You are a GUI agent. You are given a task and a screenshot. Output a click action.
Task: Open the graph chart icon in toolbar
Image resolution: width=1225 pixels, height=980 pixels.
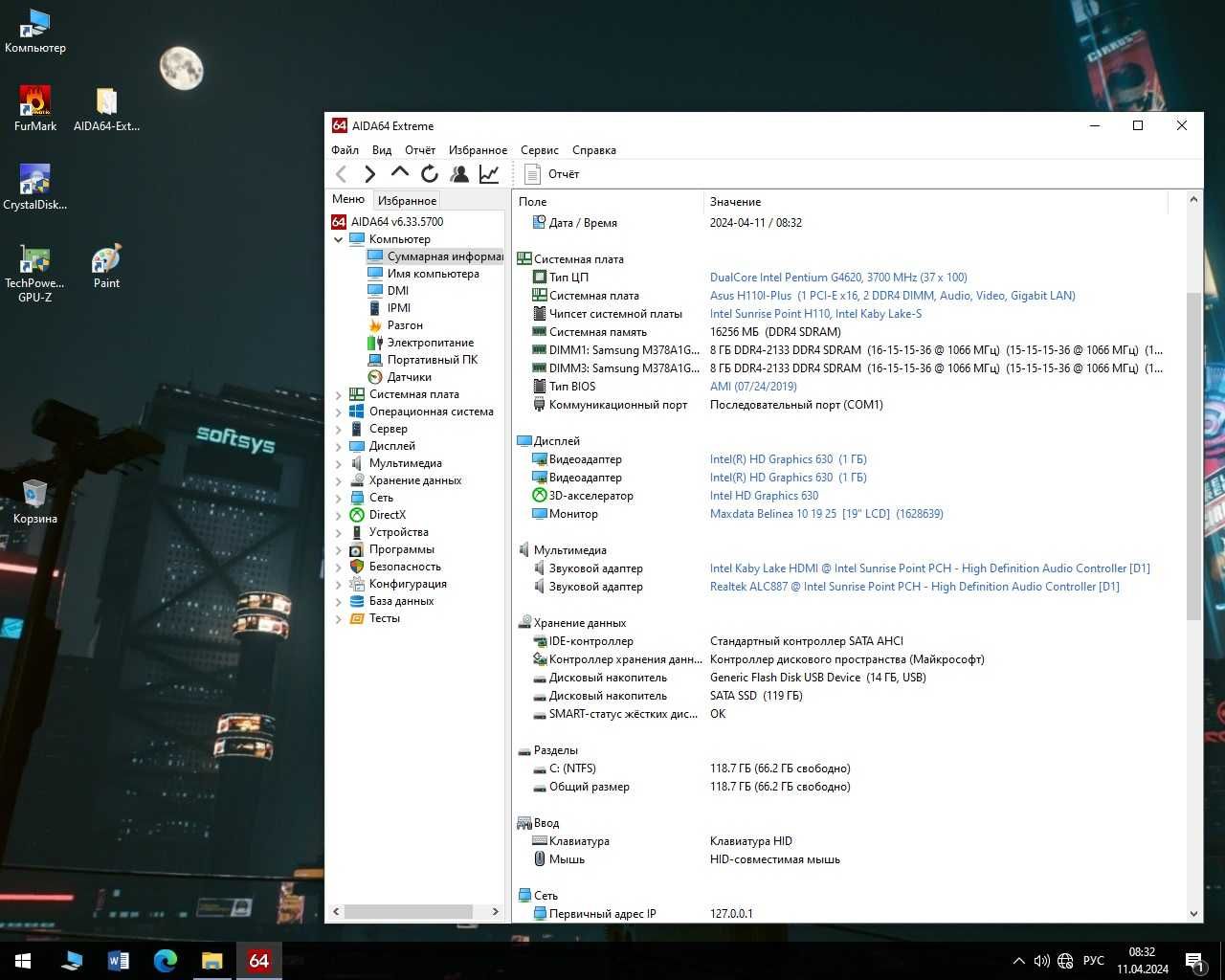pos(489,174)
